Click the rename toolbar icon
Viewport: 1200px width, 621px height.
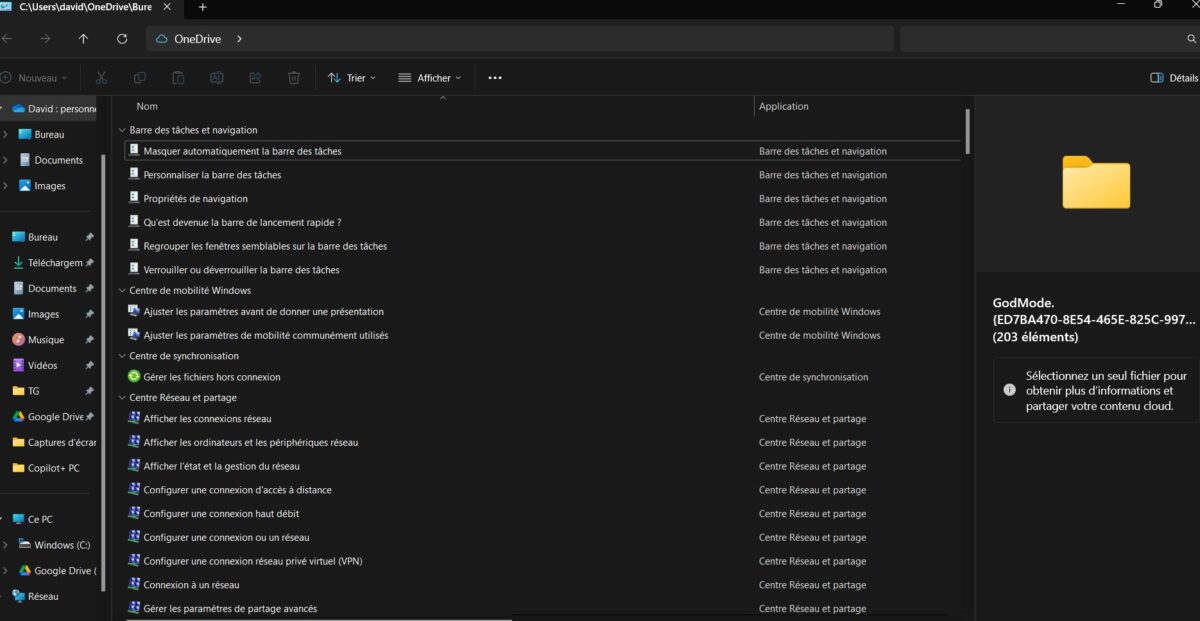216,77
